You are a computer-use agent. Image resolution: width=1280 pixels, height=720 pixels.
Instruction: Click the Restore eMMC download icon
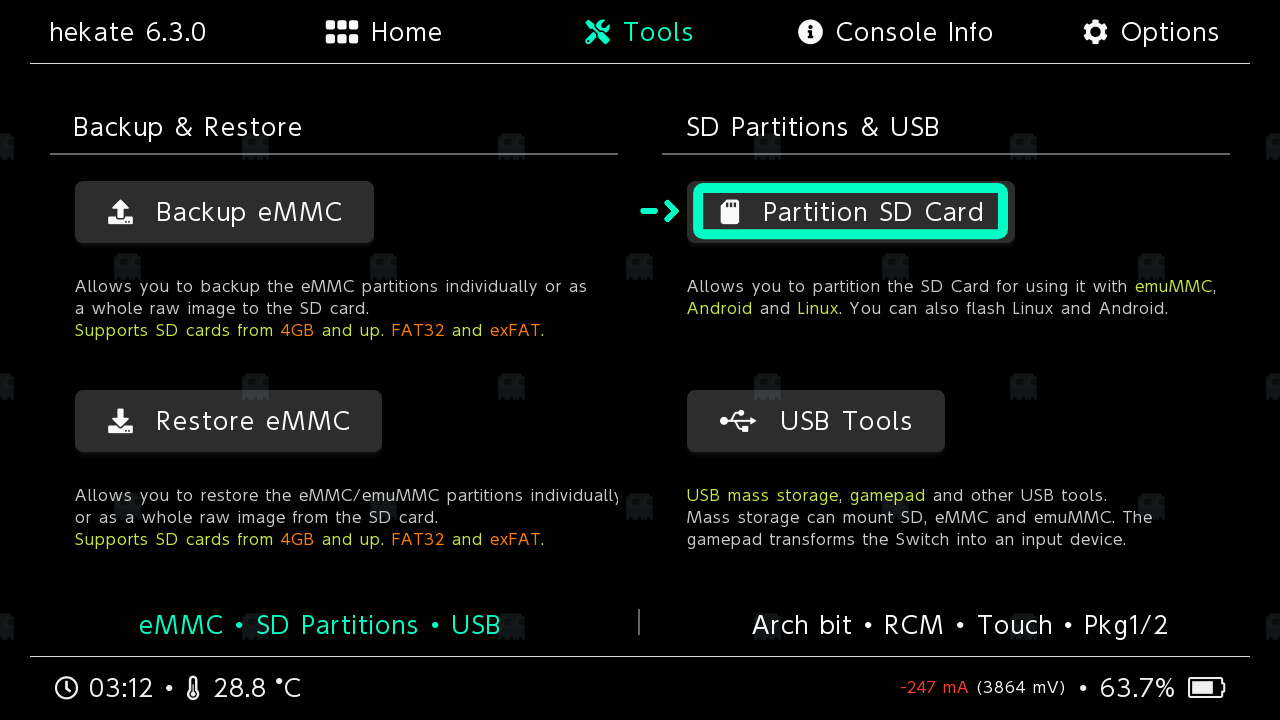coord(120,421)
